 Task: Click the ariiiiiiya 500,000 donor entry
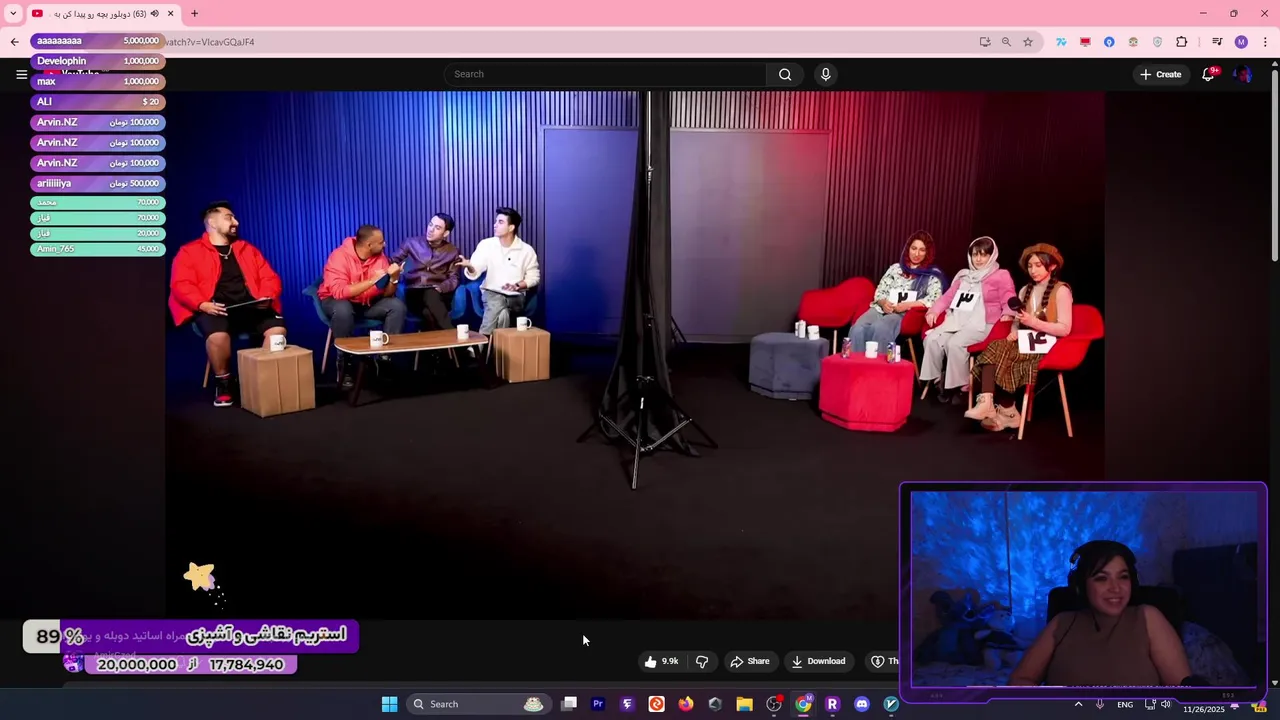click(98, 183)
